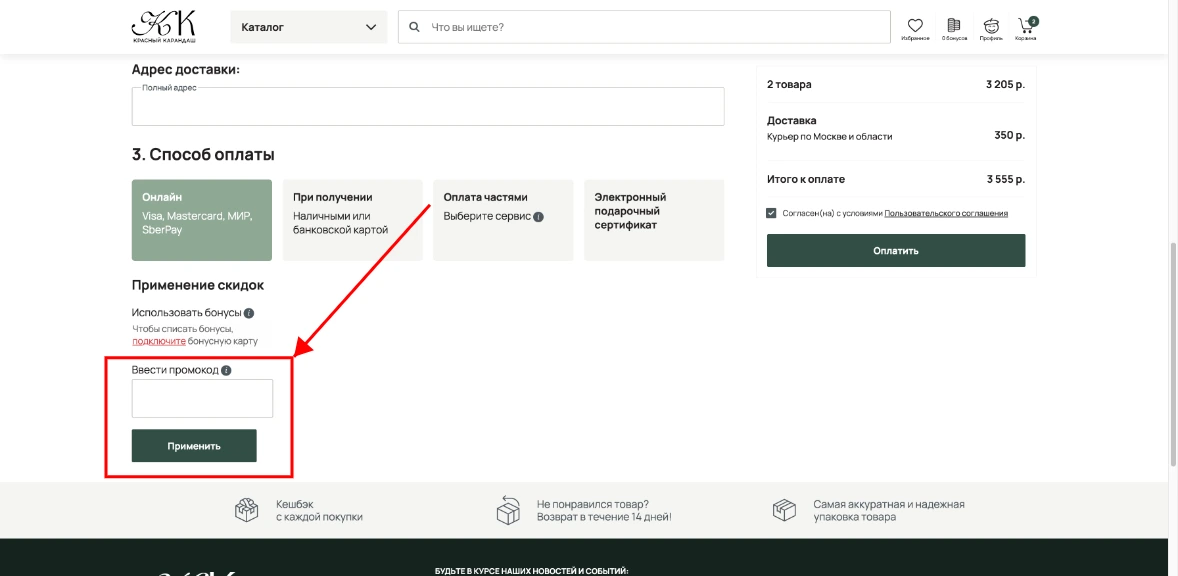The width and height of the screenshot is (1178, 576).
Task: Click the search magnifier in the header
Action: tap(413, 27)
